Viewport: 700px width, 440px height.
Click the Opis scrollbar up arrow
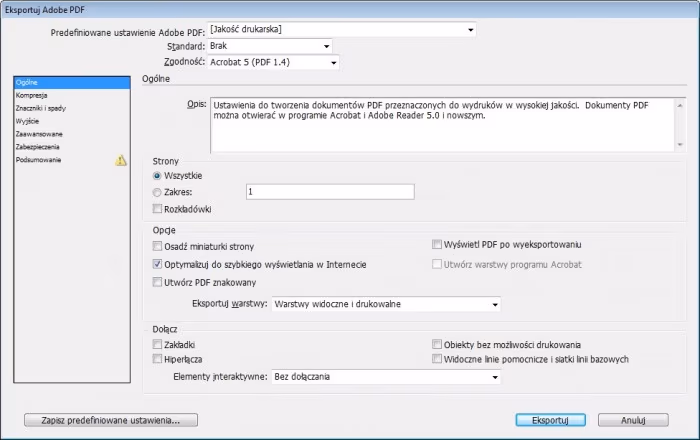pyautogui.click(x=680, y=106)
